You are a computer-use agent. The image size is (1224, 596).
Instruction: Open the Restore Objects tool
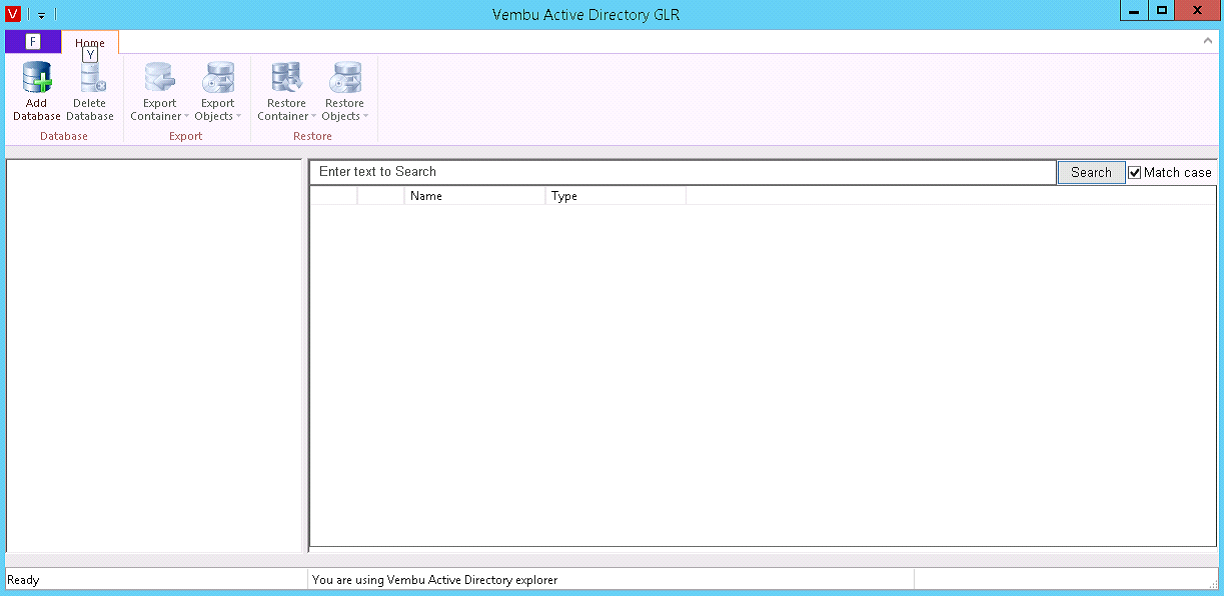pos(344,91)
